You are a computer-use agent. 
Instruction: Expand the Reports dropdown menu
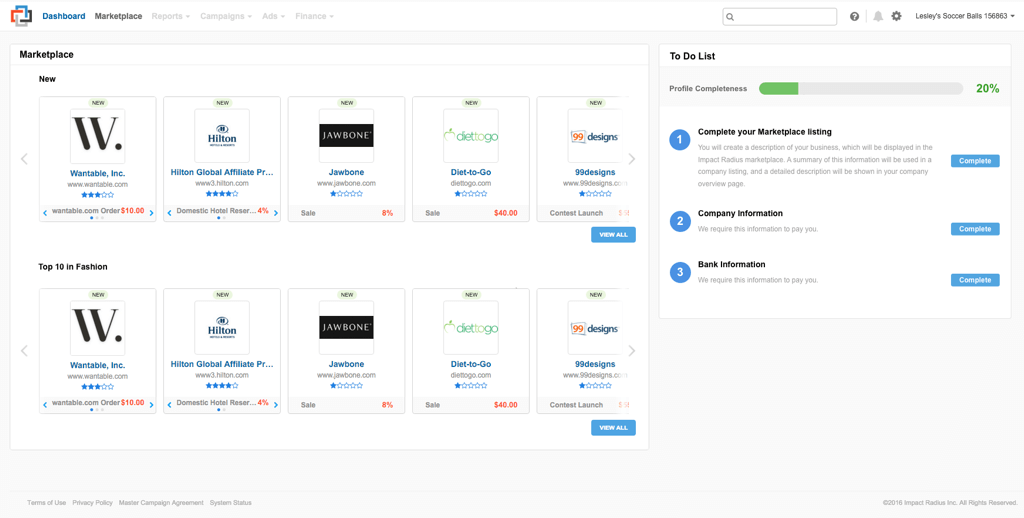point(170,16)
